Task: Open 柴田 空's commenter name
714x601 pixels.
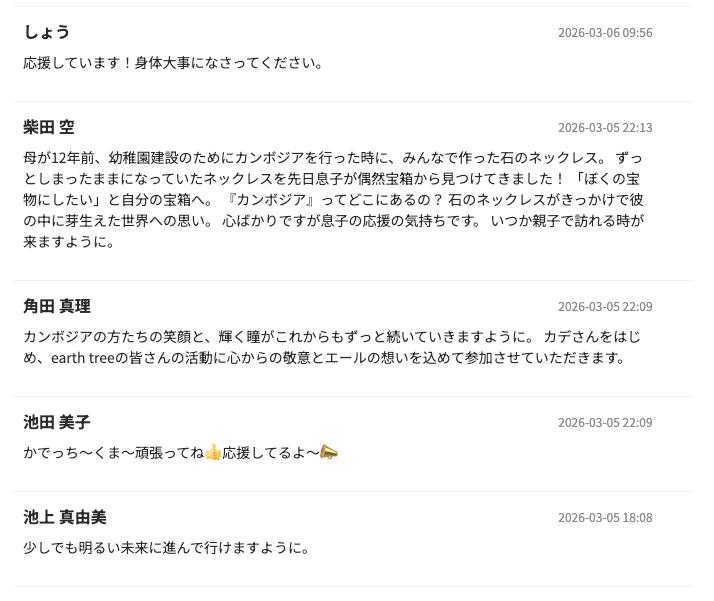Action: pos(49,127)
